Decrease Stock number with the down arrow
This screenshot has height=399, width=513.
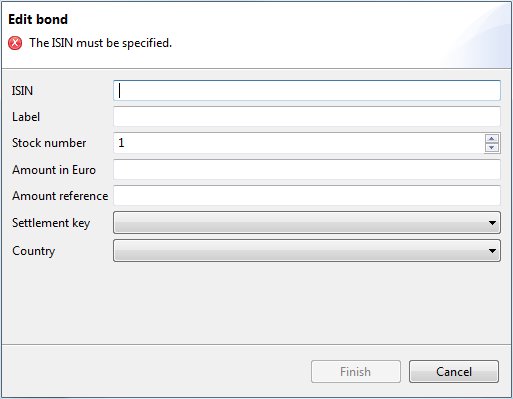492,147
